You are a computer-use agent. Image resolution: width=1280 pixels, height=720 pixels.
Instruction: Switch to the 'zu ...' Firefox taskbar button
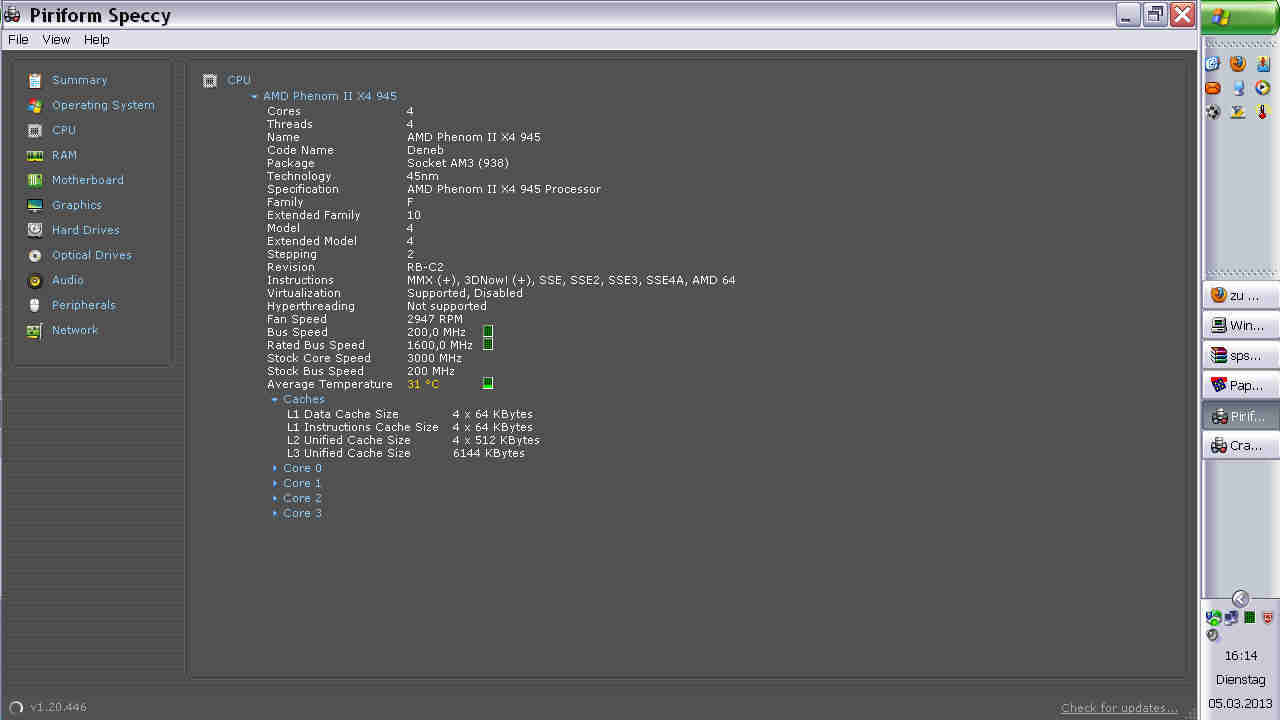click(x=1240, y=295)
